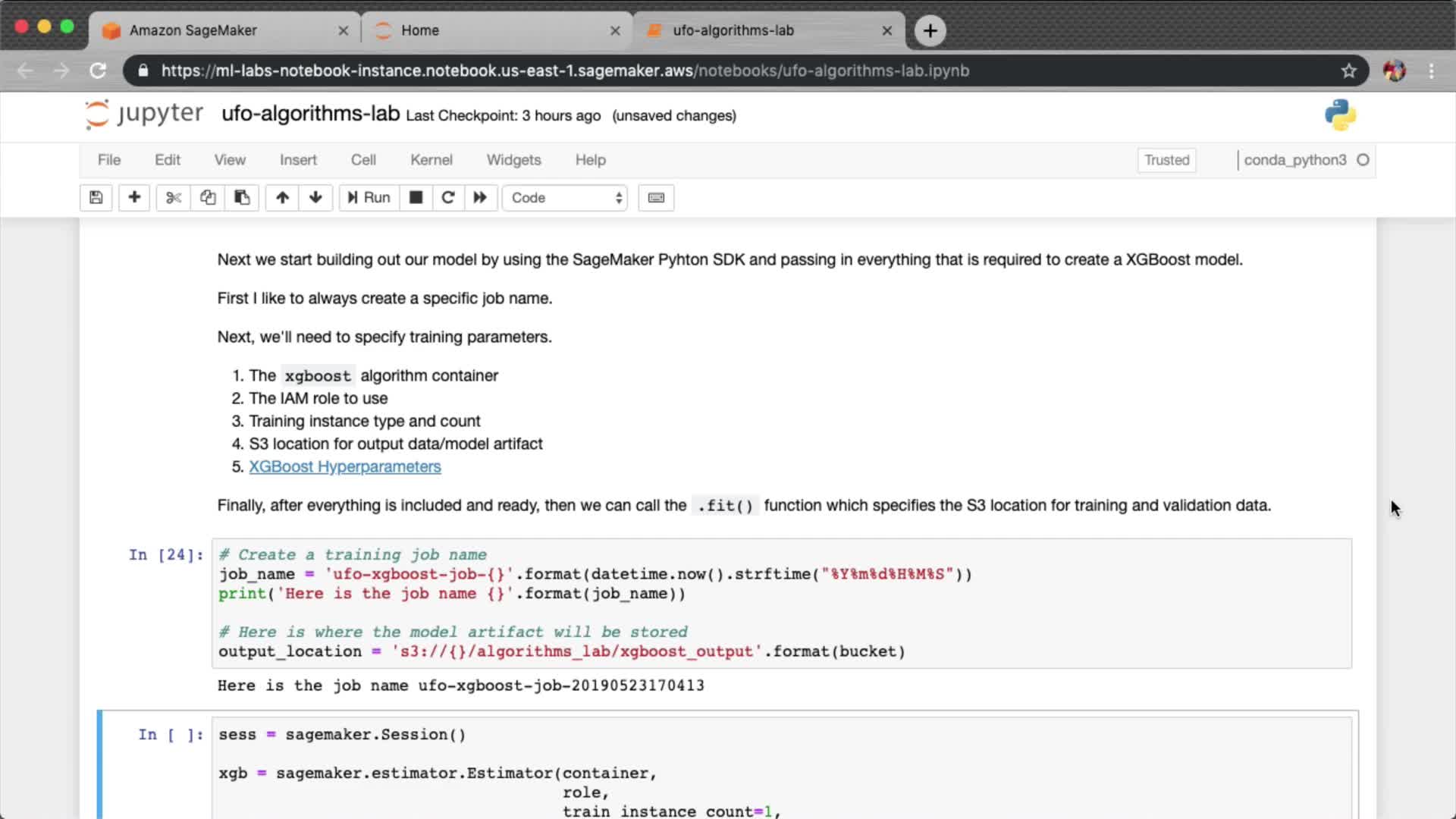Screen dimensions: 1456x819
Task: Open the command palette keyboard icon
Action: [656, 198]
